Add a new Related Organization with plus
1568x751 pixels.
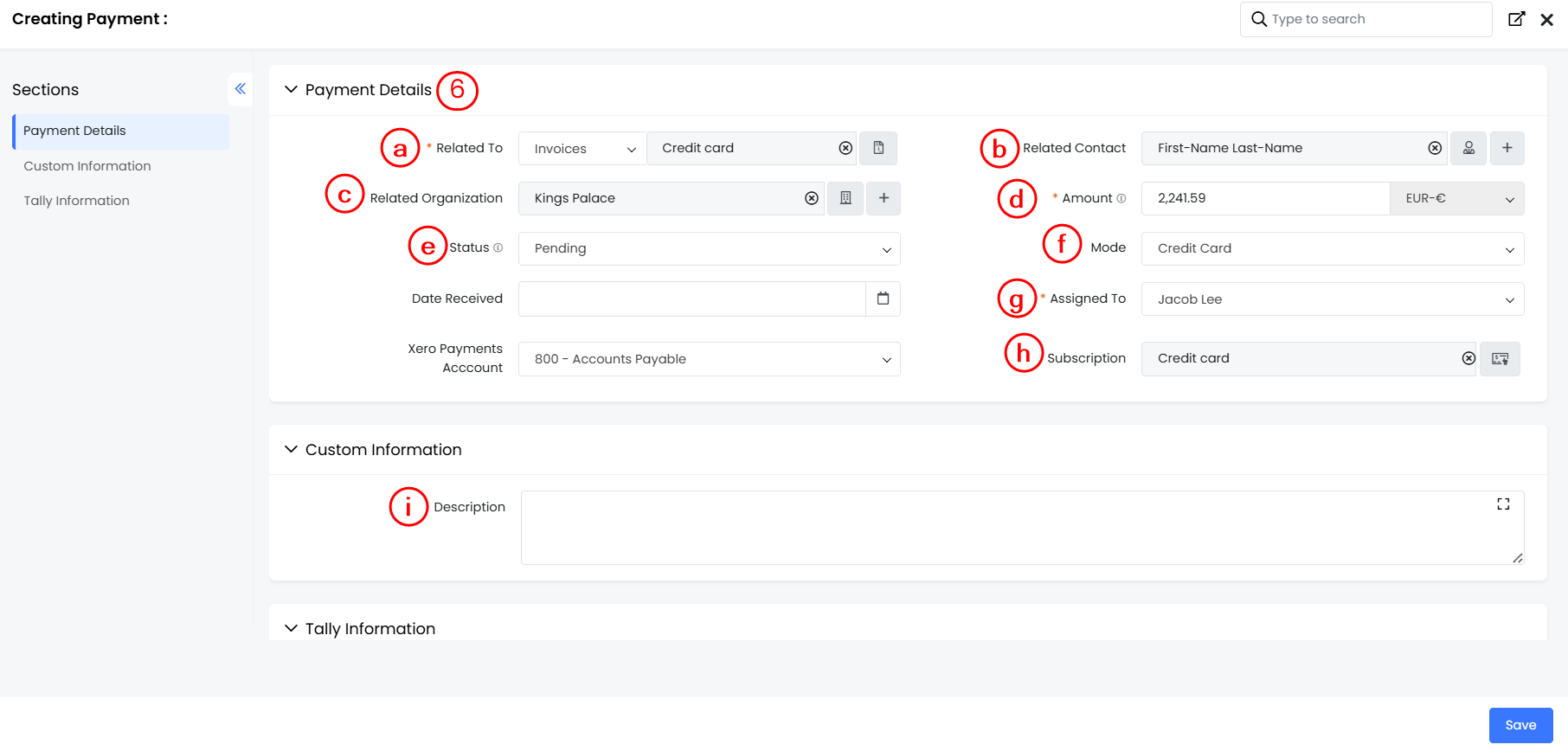884,198
